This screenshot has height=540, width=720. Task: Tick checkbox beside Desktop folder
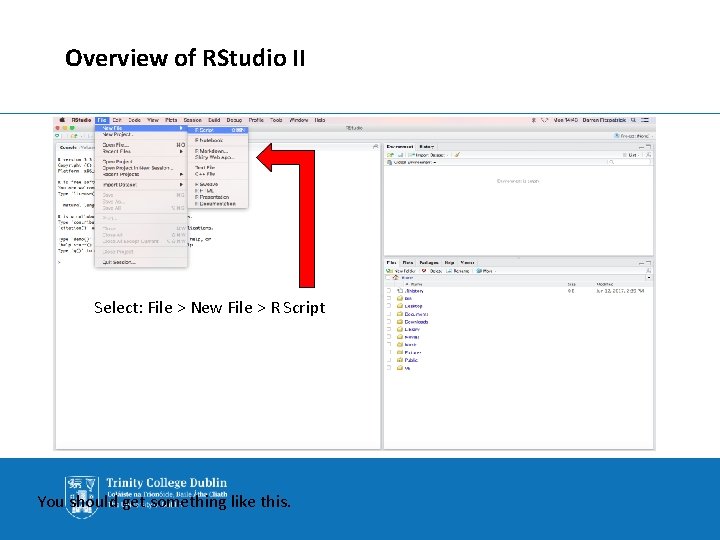click(389, 306)
